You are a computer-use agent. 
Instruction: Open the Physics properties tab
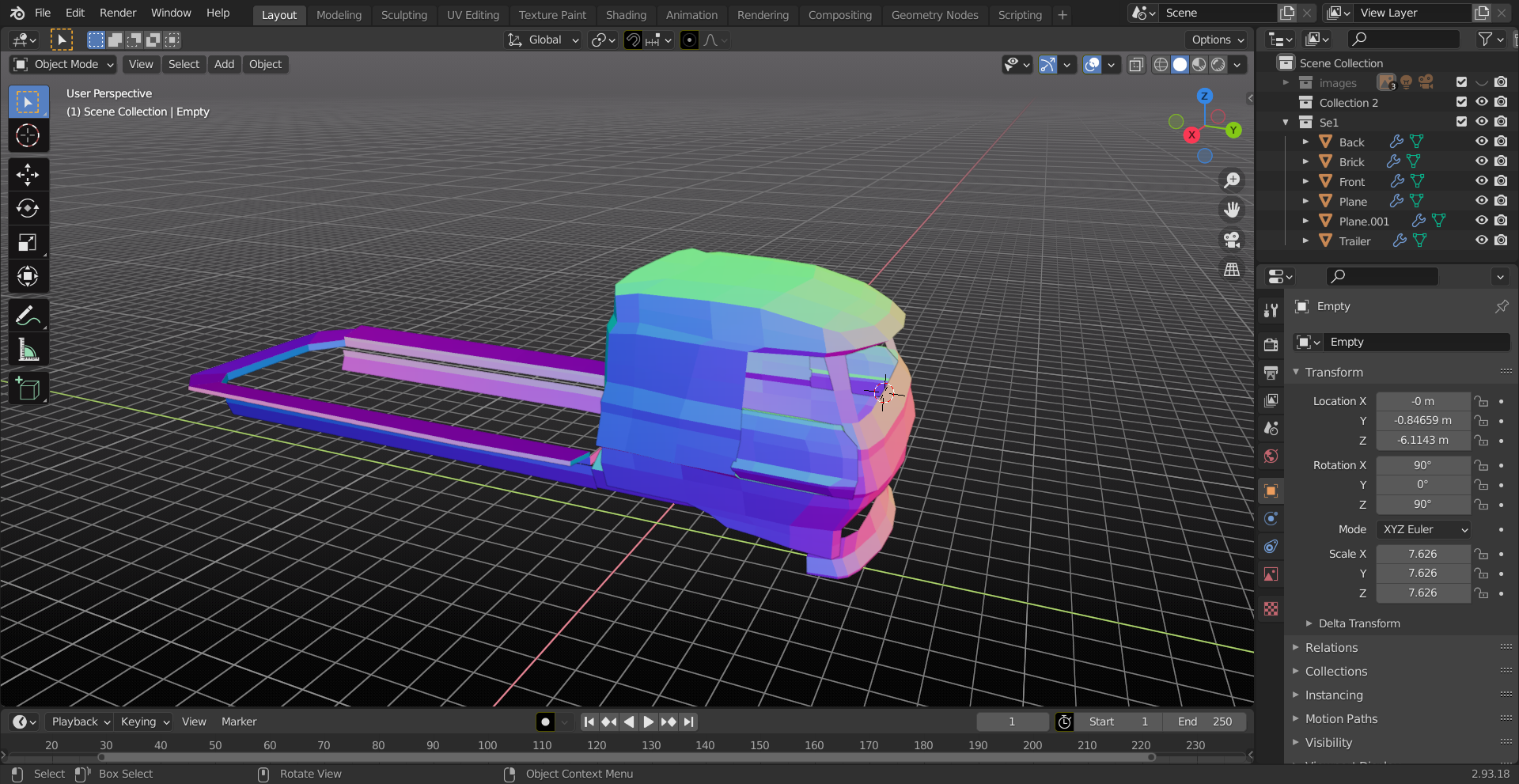click(1271, 519)
